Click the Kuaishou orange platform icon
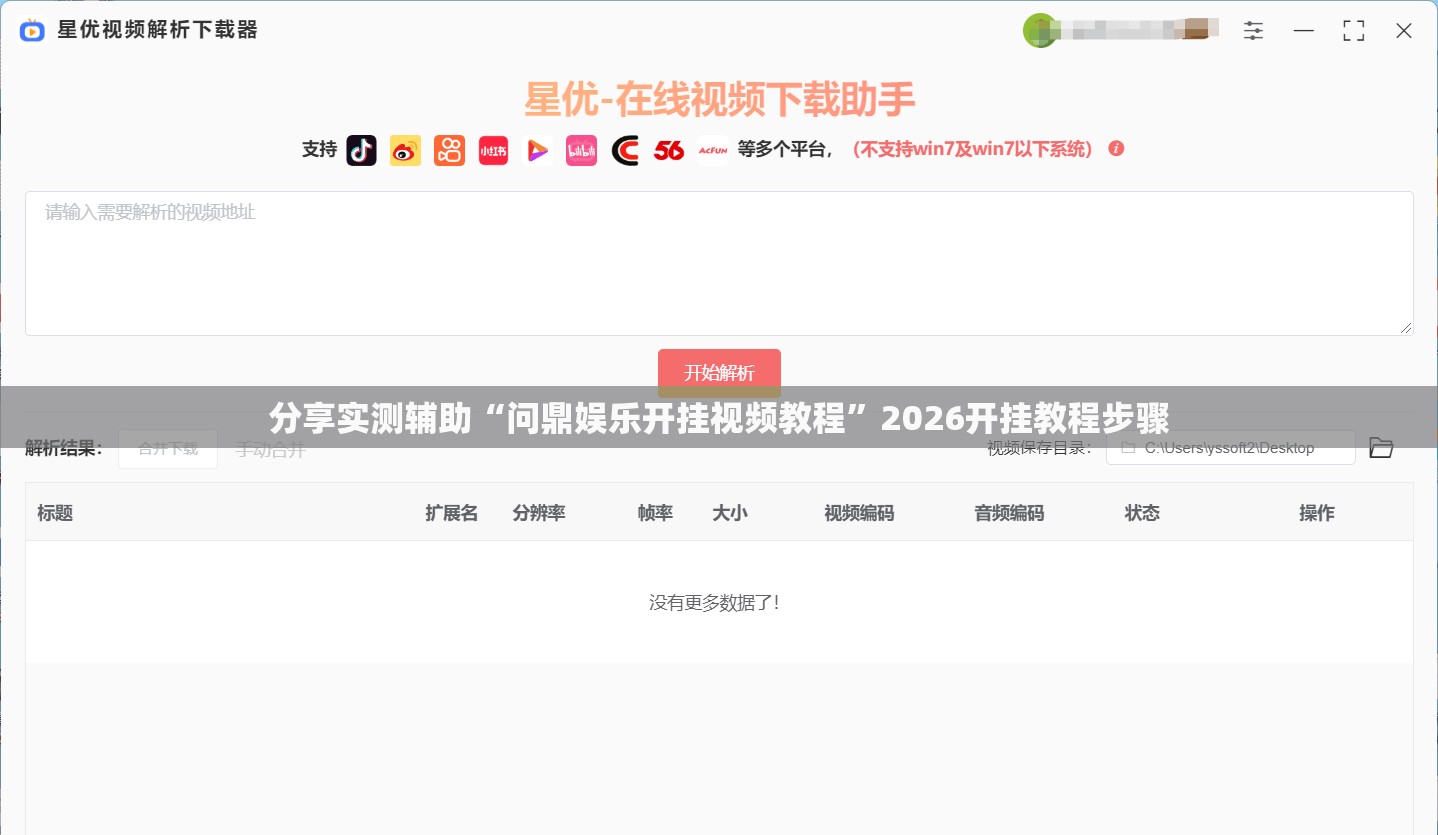This screenshot has height=835, width=1438. (x=449, y=150)
